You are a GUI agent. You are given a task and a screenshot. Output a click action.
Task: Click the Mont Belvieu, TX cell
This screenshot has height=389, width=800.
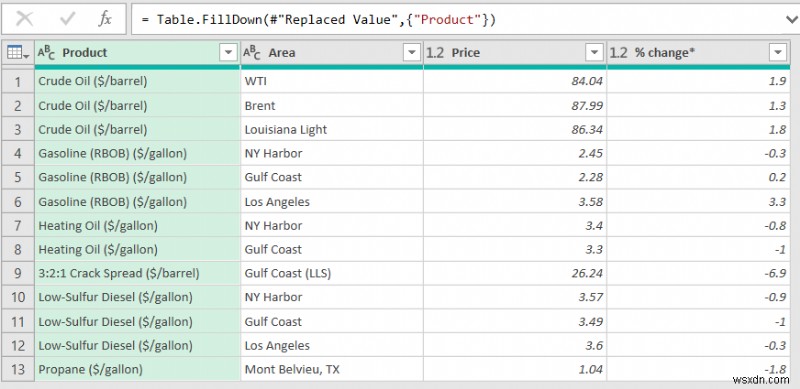click(332, 369)
